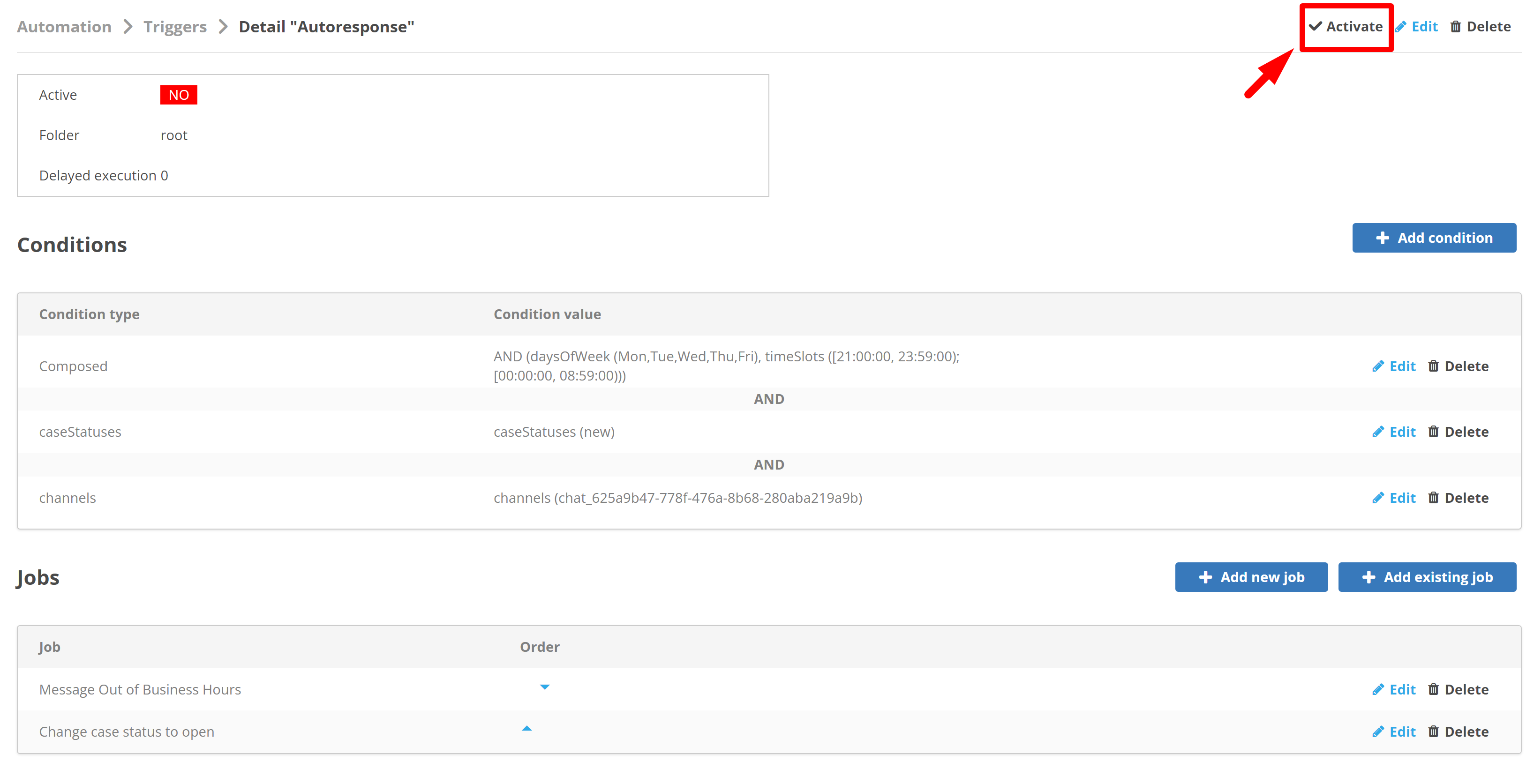Click the Add condition button

point(1434,238)
